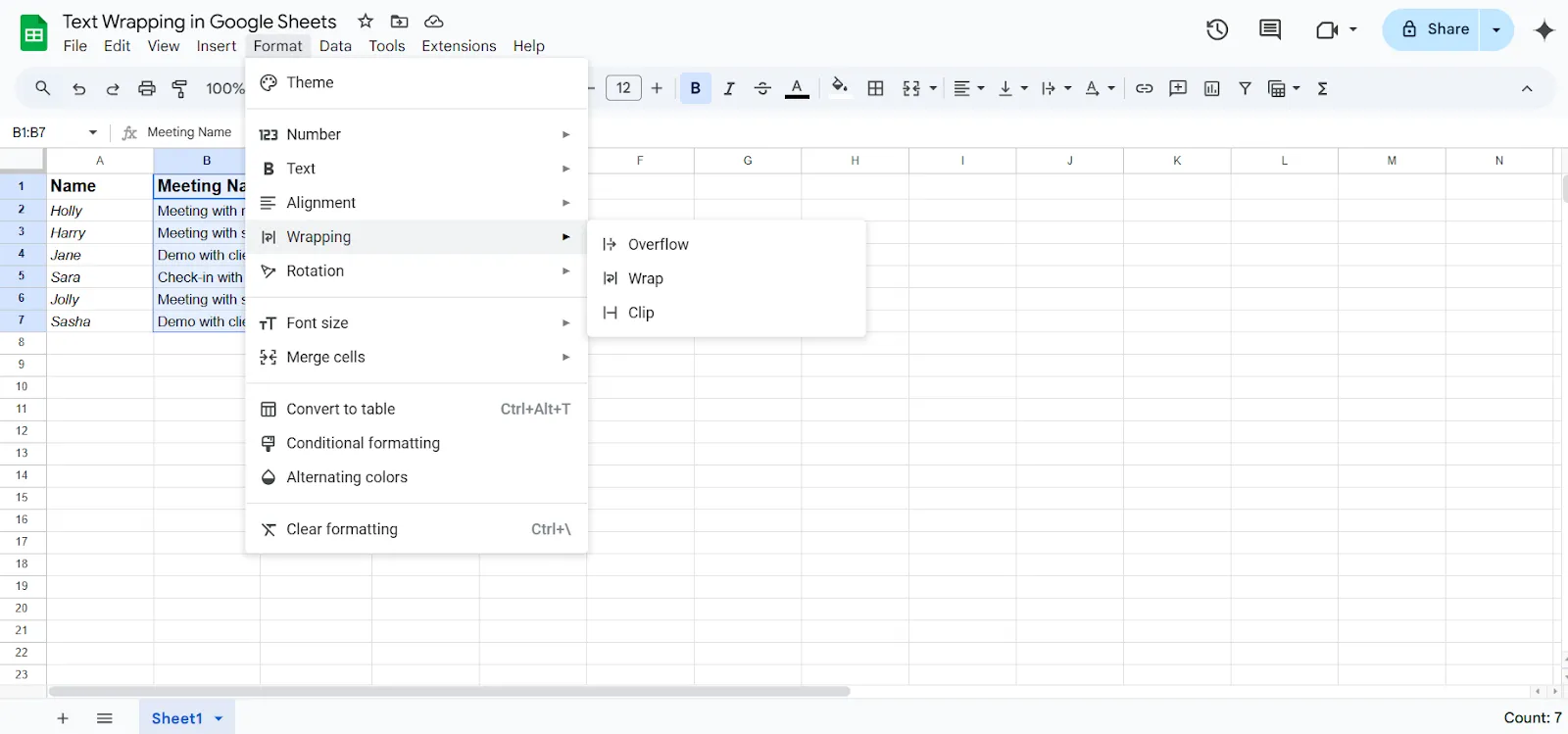The height and width of the screenshot is (734, 1568).
Task: Create a filter from the toolbar
Action: coord(1246,88)
